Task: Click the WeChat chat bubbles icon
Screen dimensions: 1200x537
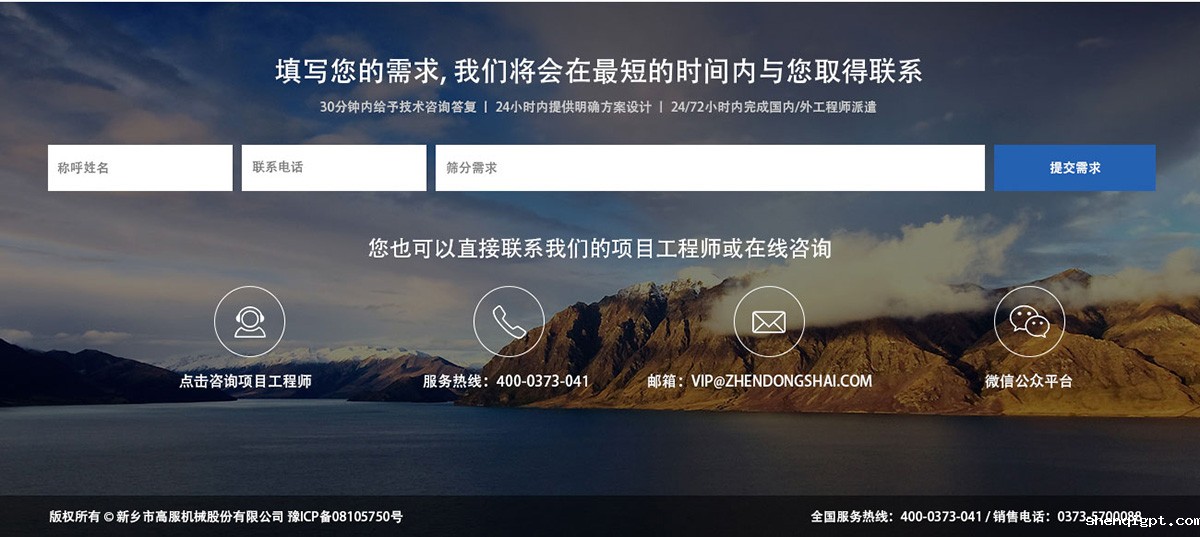Action: (1029, 321)
